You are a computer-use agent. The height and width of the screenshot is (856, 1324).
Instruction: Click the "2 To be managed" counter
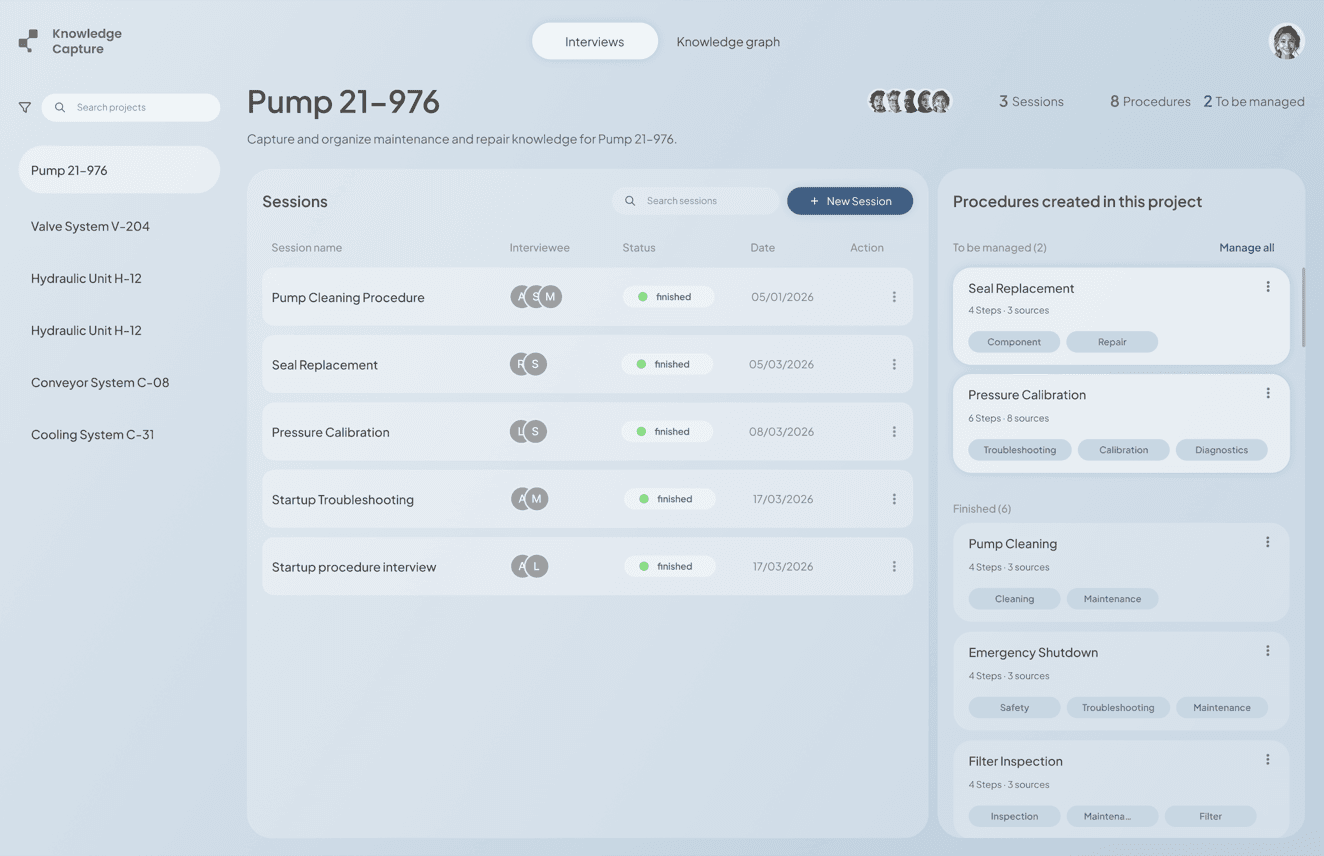tap(1254, 101)
